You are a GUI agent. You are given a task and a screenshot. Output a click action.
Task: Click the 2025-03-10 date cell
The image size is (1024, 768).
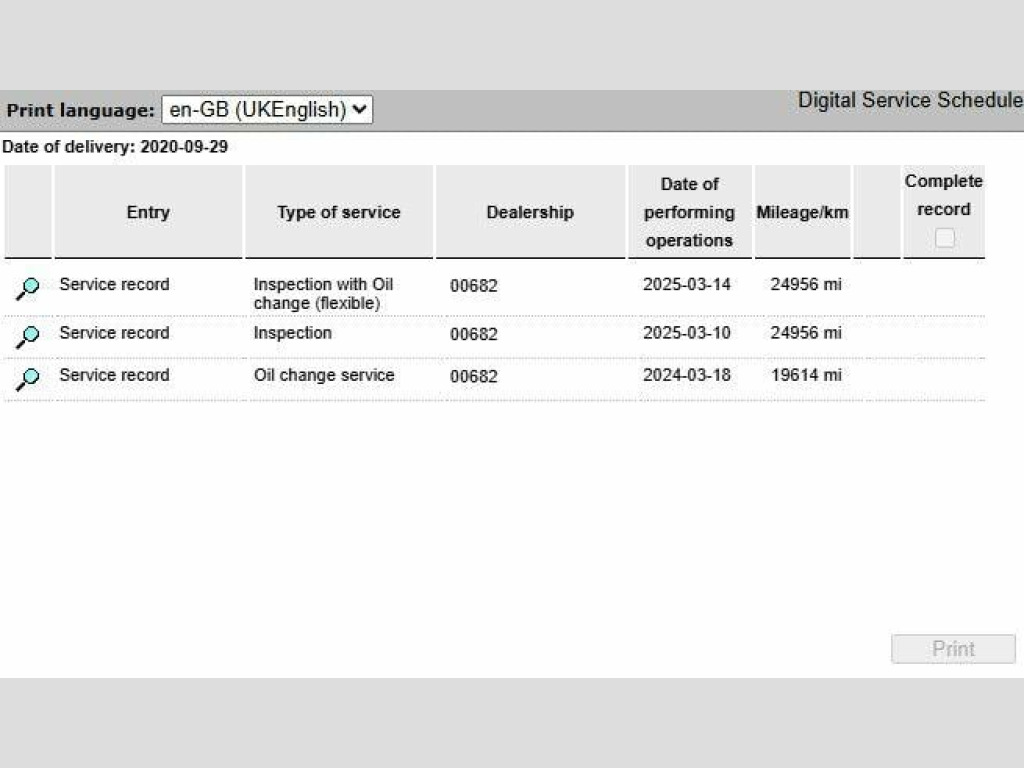click(x=687, y=333)
